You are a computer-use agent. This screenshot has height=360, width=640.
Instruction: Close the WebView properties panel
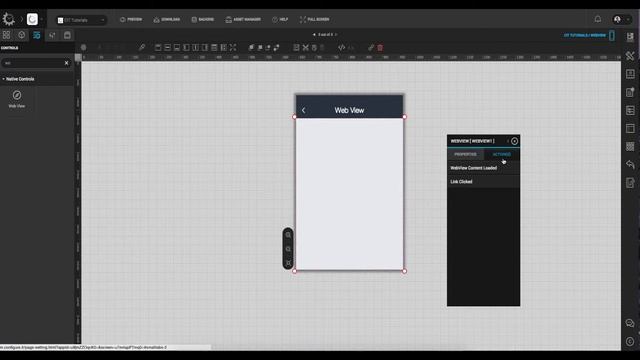coord(514,141)
